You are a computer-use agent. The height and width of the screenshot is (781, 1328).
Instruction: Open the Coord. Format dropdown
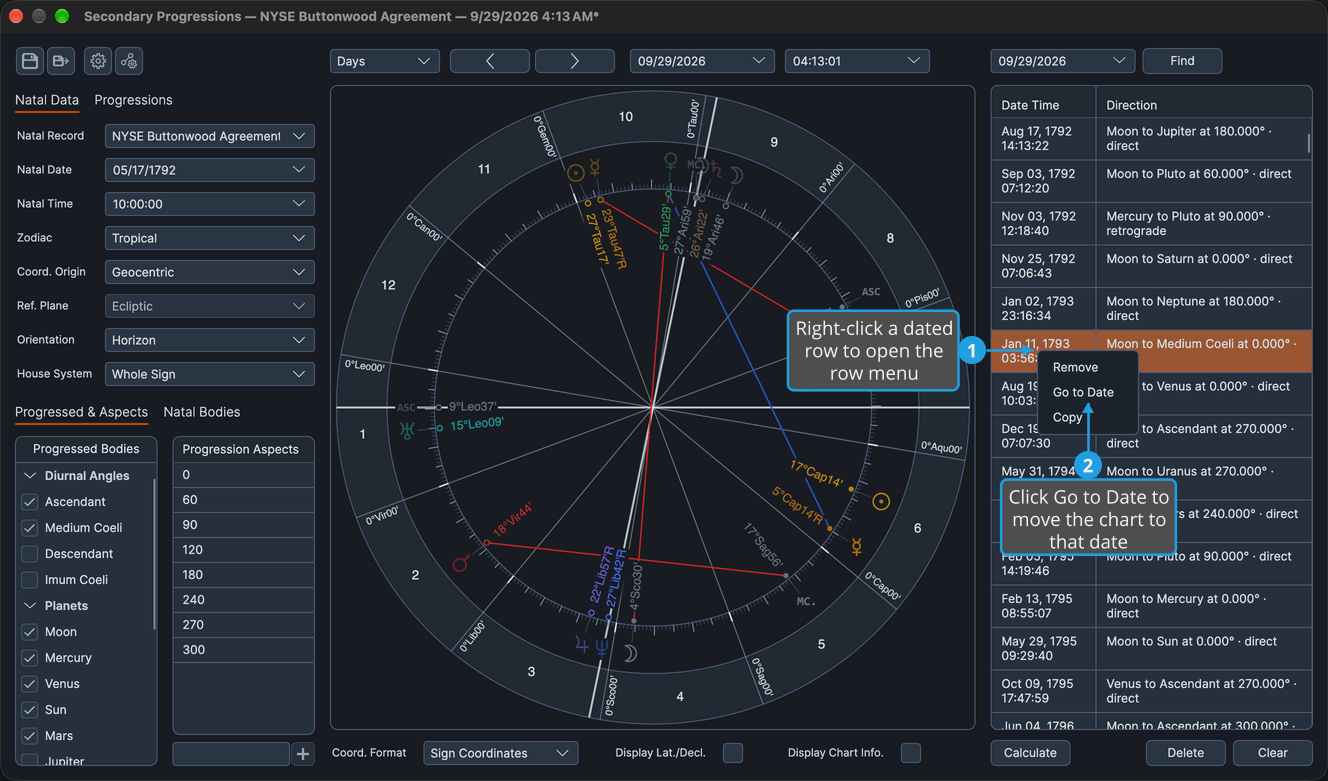click(x=501, y=753)
